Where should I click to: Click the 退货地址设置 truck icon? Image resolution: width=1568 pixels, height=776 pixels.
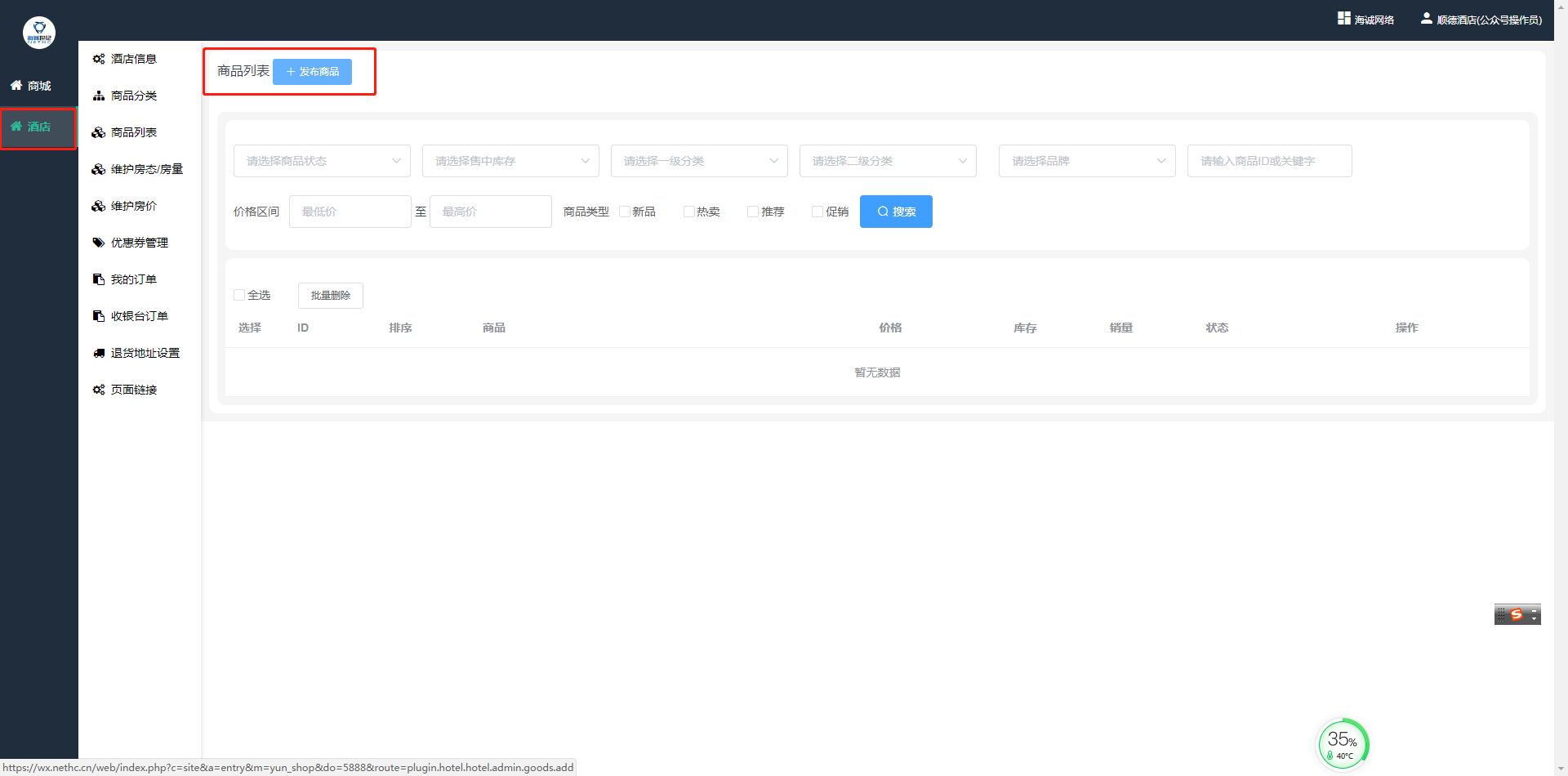coord(99,353)
